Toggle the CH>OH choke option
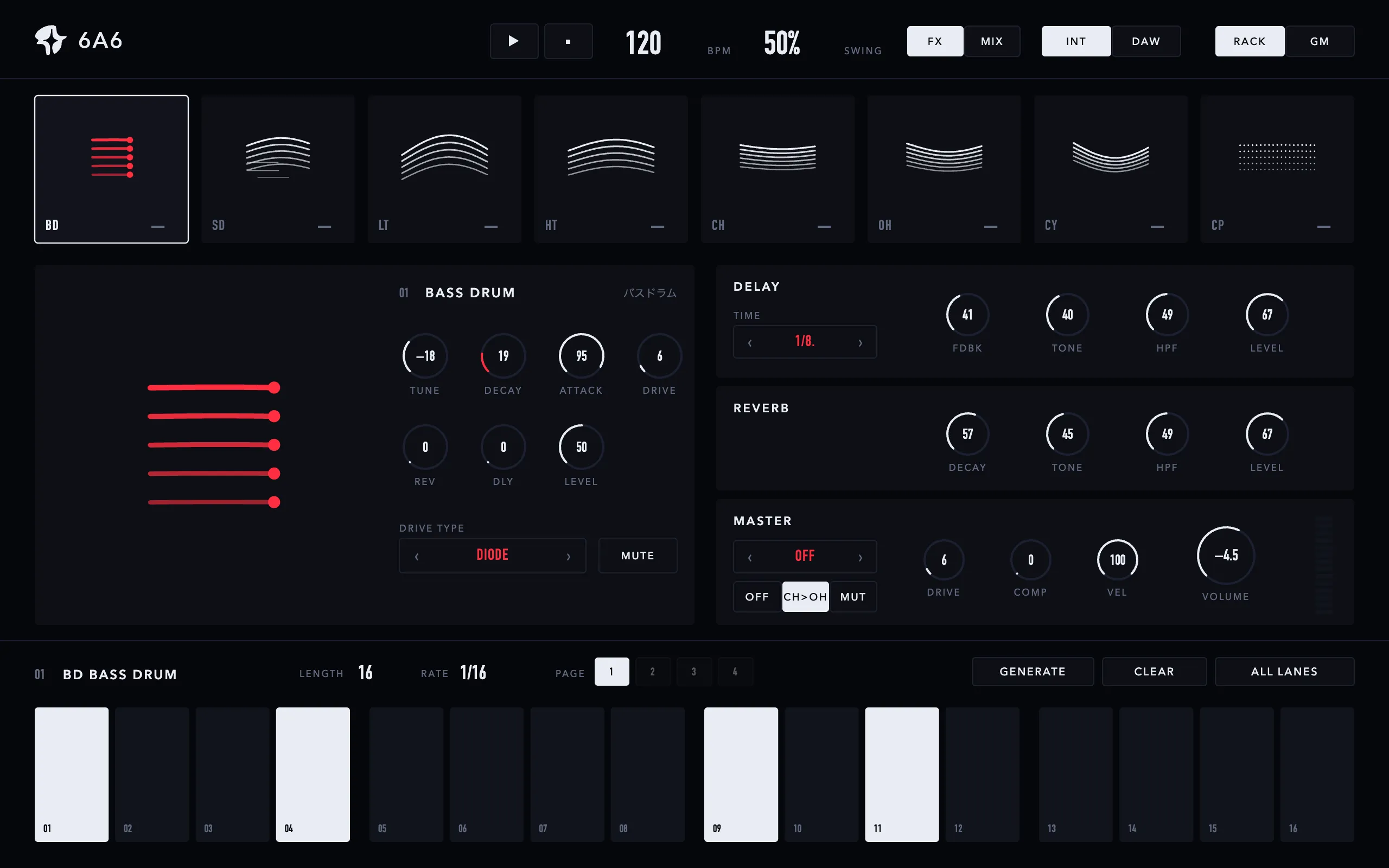The image size is (1389, 868). click(805, 596)
